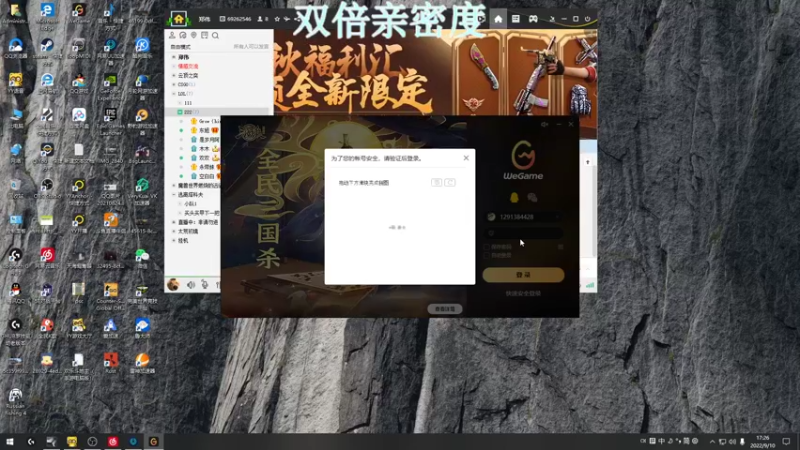800x450 pixels.
Task: Click the WeGame password input field
Action: pos(523,233)
